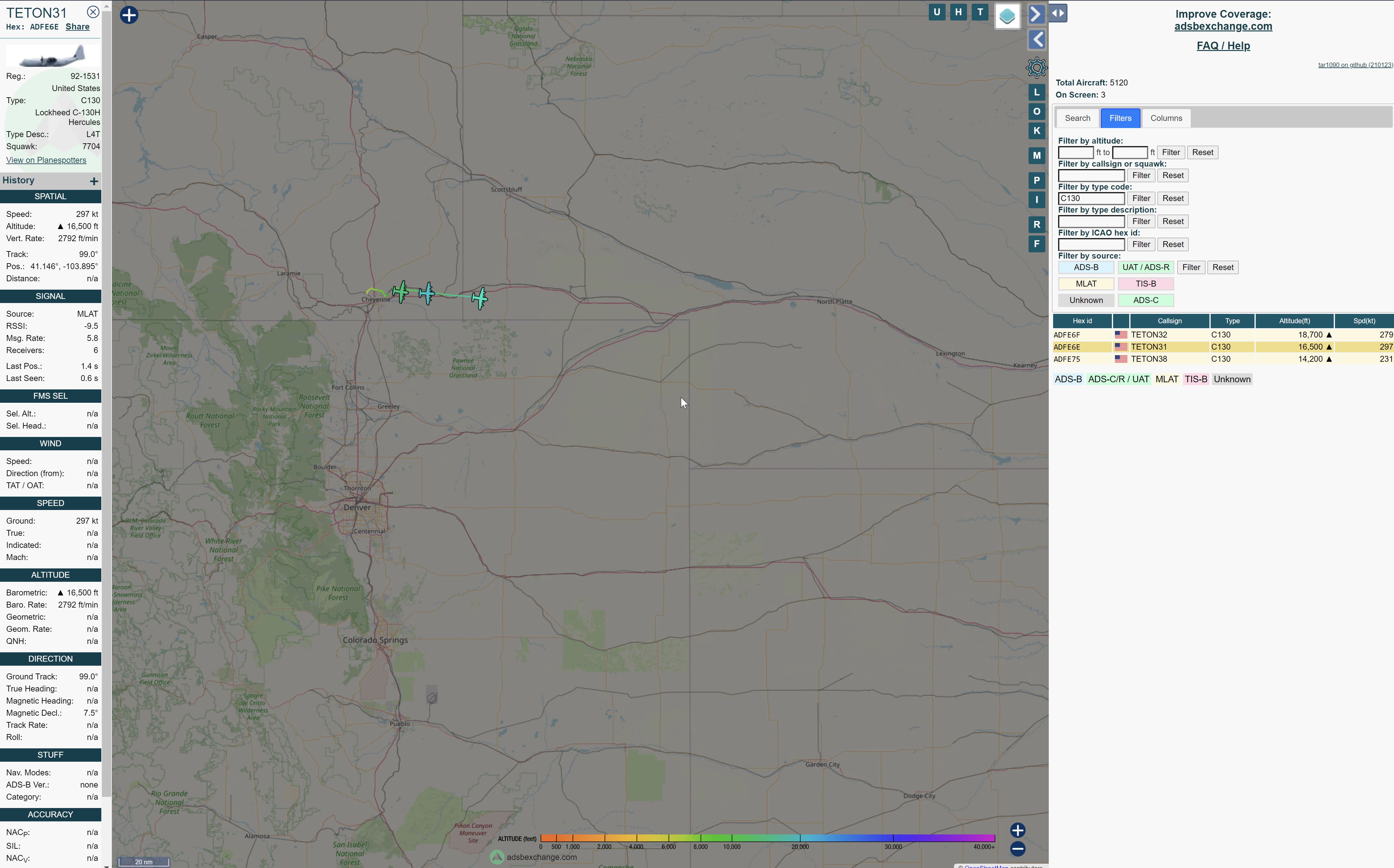Click the F map button
The image size is (1394, 868).
coord(1036,244)
